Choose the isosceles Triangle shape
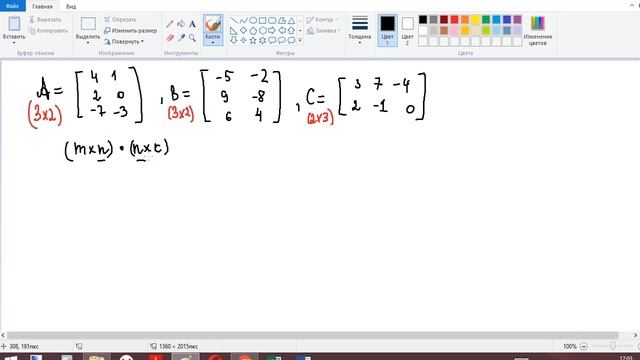This screenshot has height=360, width=640. (x=291, y=20)
